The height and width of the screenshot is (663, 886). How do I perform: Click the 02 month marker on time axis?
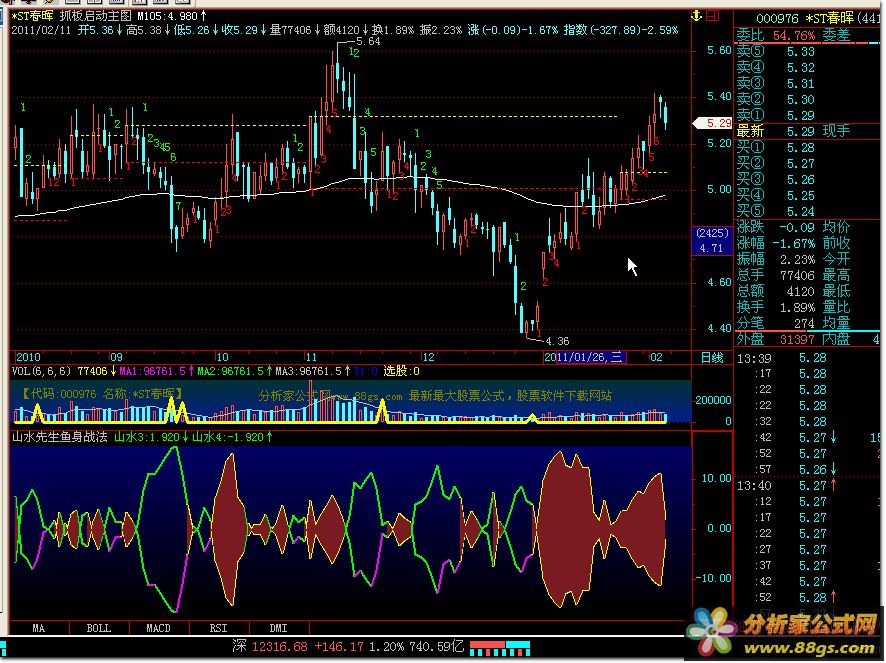pyautogui.click(x=656, y=357)
